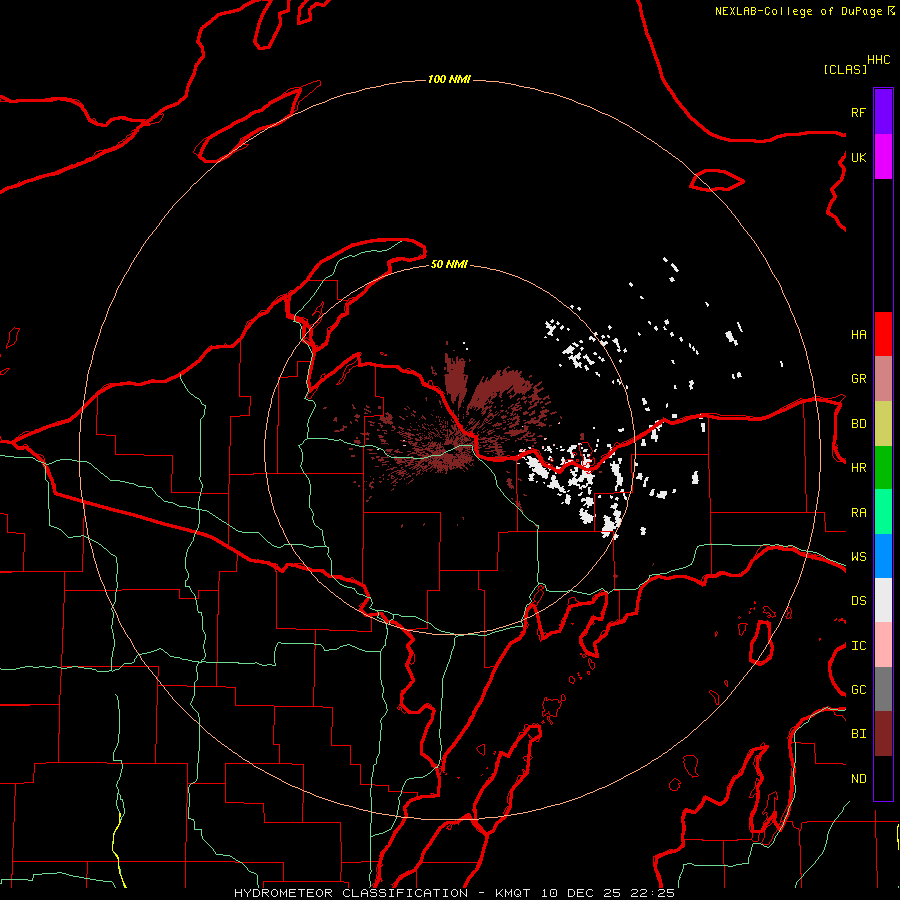This screenshot has height=900, width=900.
Task: Click the "HA" legend label
Action: 858,335
